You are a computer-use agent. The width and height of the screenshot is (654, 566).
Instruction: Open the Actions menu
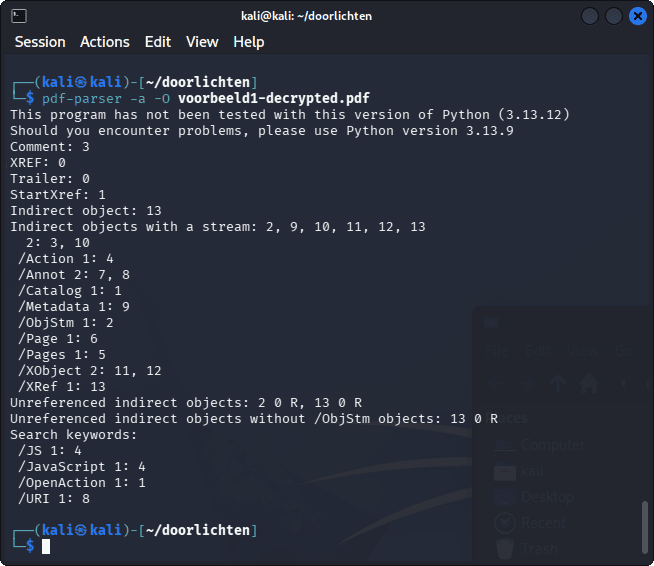(105, 42)
